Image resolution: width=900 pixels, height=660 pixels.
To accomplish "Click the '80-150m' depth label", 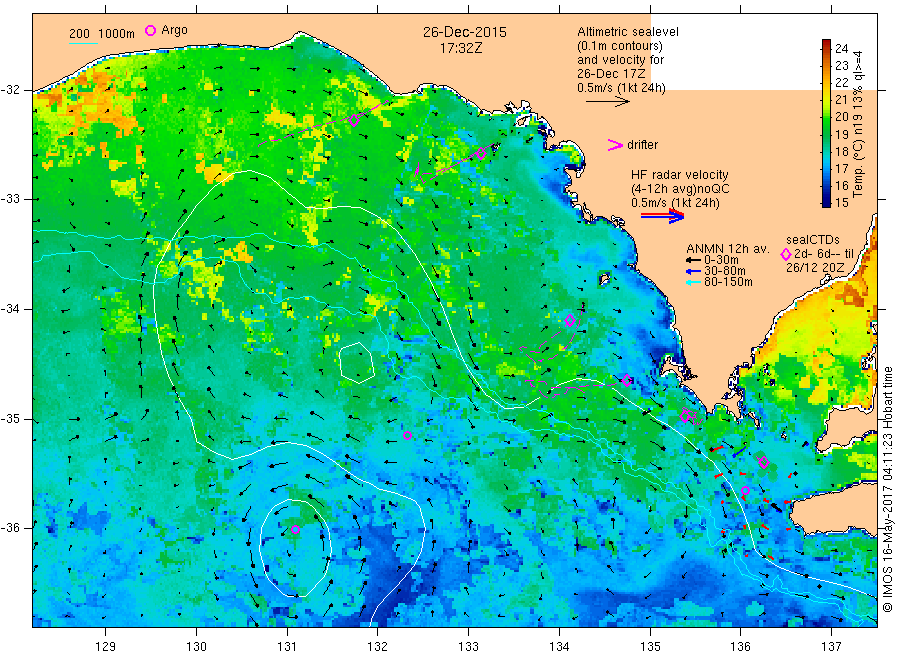I will (728, 282).
